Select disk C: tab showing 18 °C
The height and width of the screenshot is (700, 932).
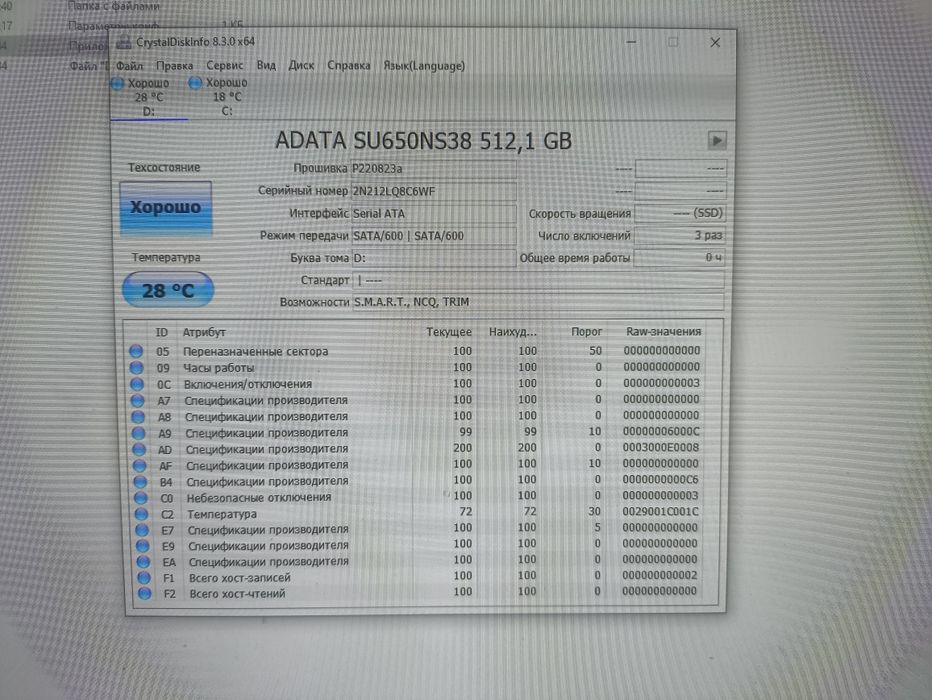(x=226, y=96)
